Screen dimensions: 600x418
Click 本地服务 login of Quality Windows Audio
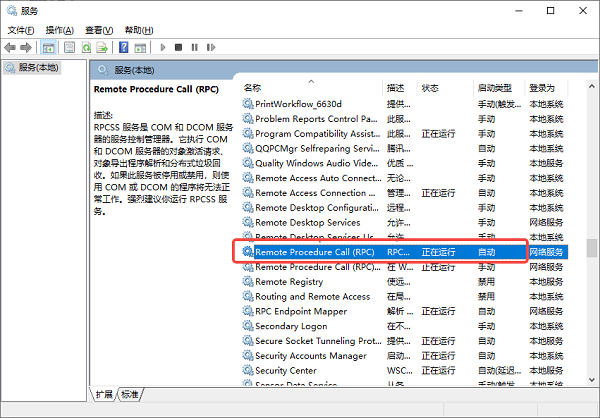546,163
